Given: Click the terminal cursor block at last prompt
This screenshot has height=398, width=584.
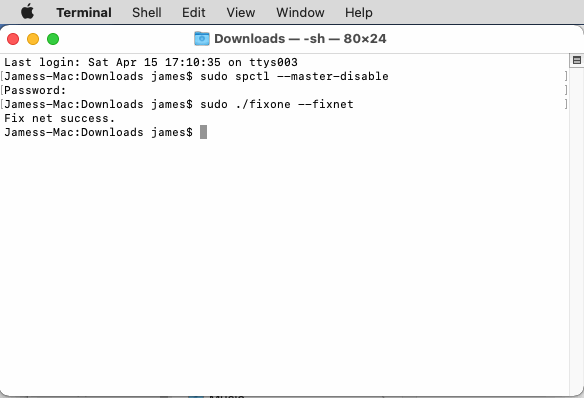Looking at the screenshot, I should pyautogui.click(x=203, y=132).
